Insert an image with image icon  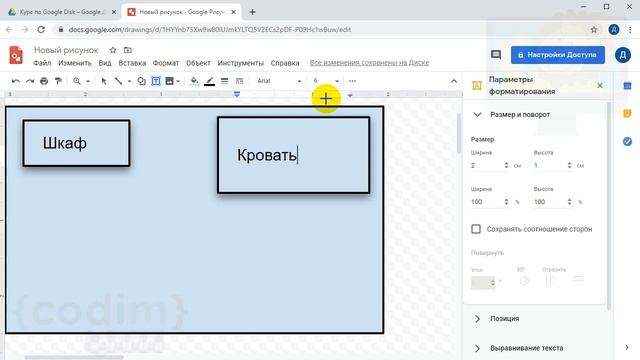[169, 81]
